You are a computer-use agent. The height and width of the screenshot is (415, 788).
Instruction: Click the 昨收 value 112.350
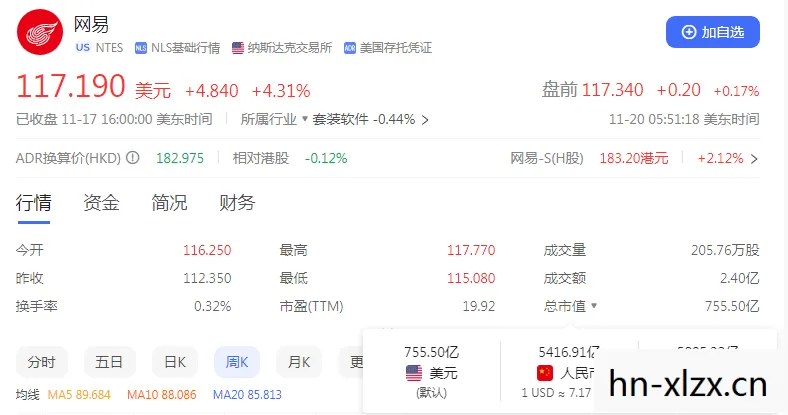coord(207,278)
